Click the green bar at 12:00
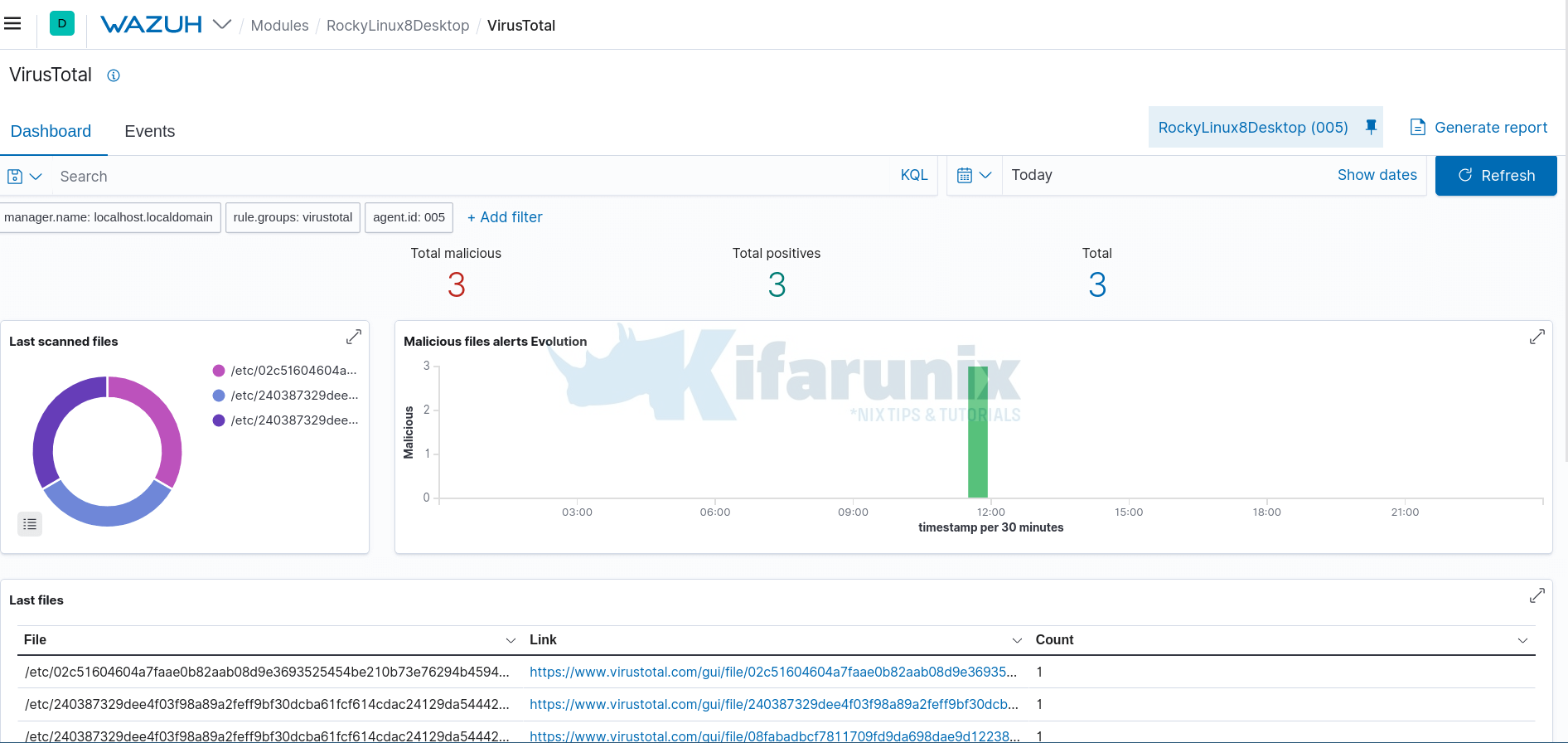This screenshot has height=743, width=1568. tap(978, 432)
